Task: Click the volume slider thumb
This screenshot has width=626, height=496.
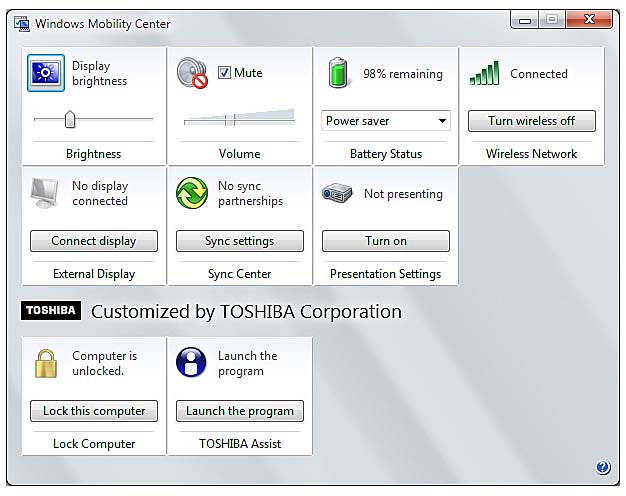Action: point(230,120)
